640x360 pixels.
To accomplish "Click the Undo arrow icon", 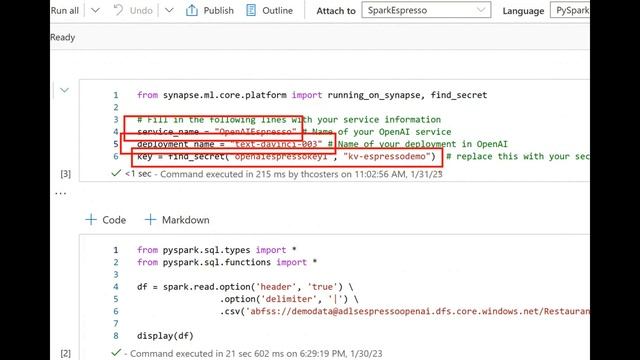I will 118,10.
